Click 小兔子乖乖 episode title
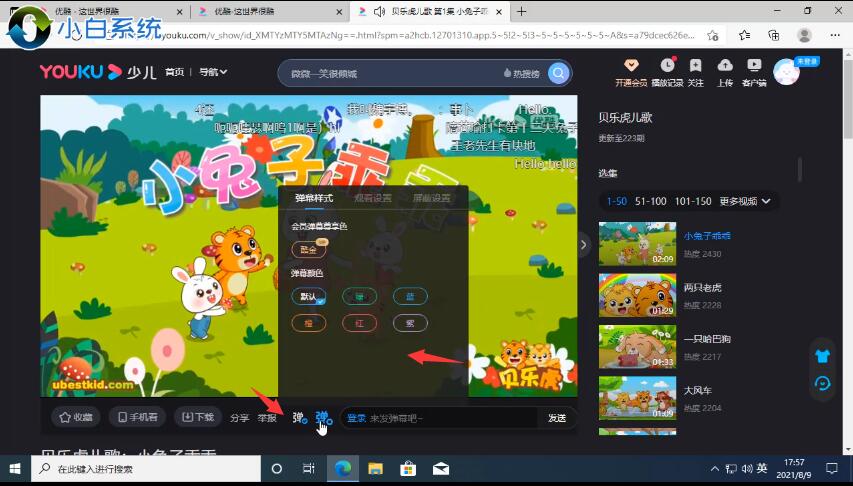Viewport: 853px width, 486px height. point(707,236)
